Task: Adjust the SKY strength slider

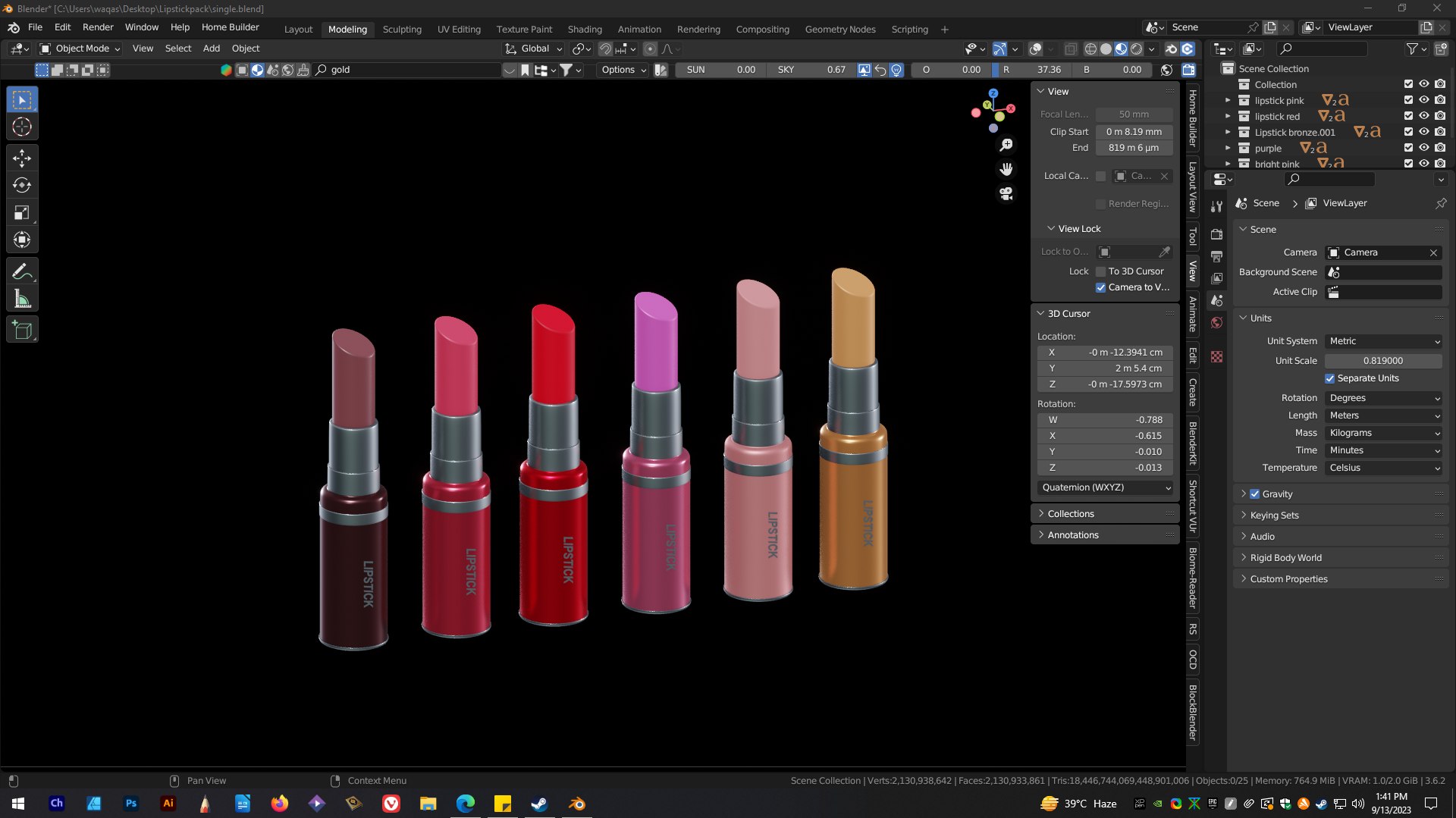Action: pos(811,70)
